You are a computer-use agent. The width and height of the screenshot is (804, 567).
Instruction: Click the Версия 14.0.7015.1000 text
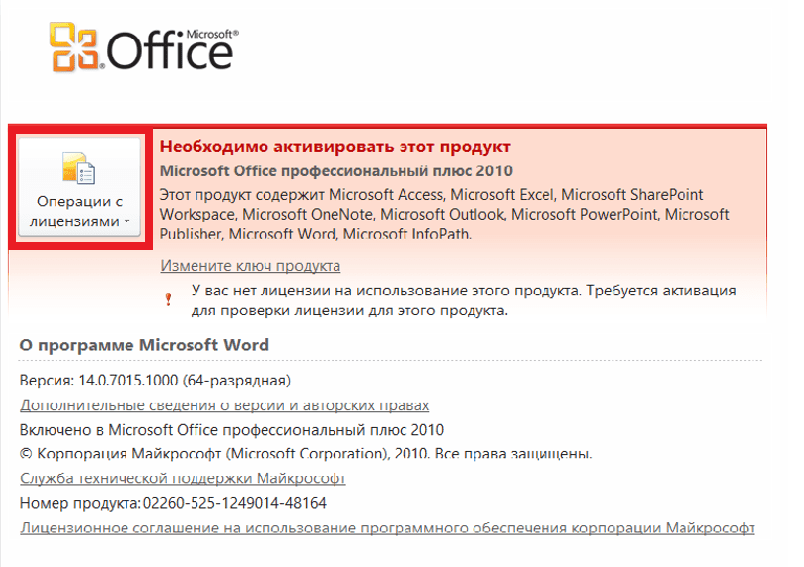point(155,380)
